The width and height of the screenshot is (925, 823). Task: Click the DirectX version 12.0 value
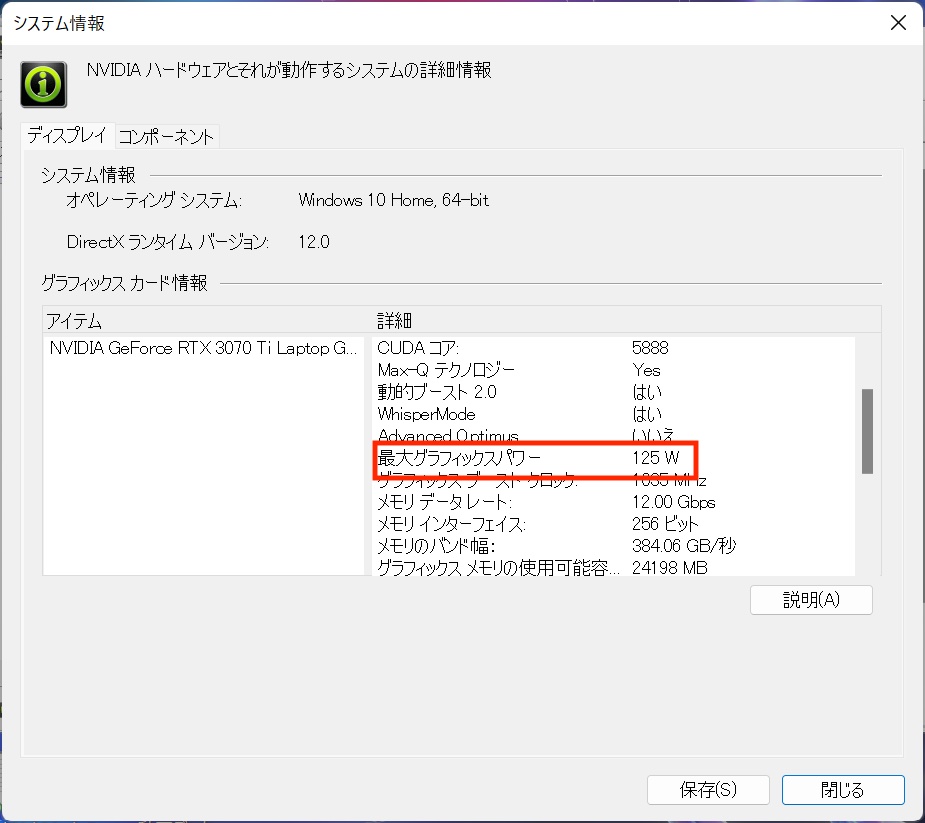[x=314, y=242]
